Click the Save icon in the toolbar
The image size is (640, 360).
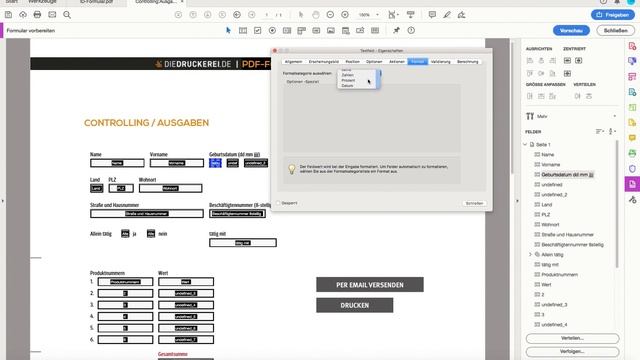pyautogui.click(x=8, y=15)
